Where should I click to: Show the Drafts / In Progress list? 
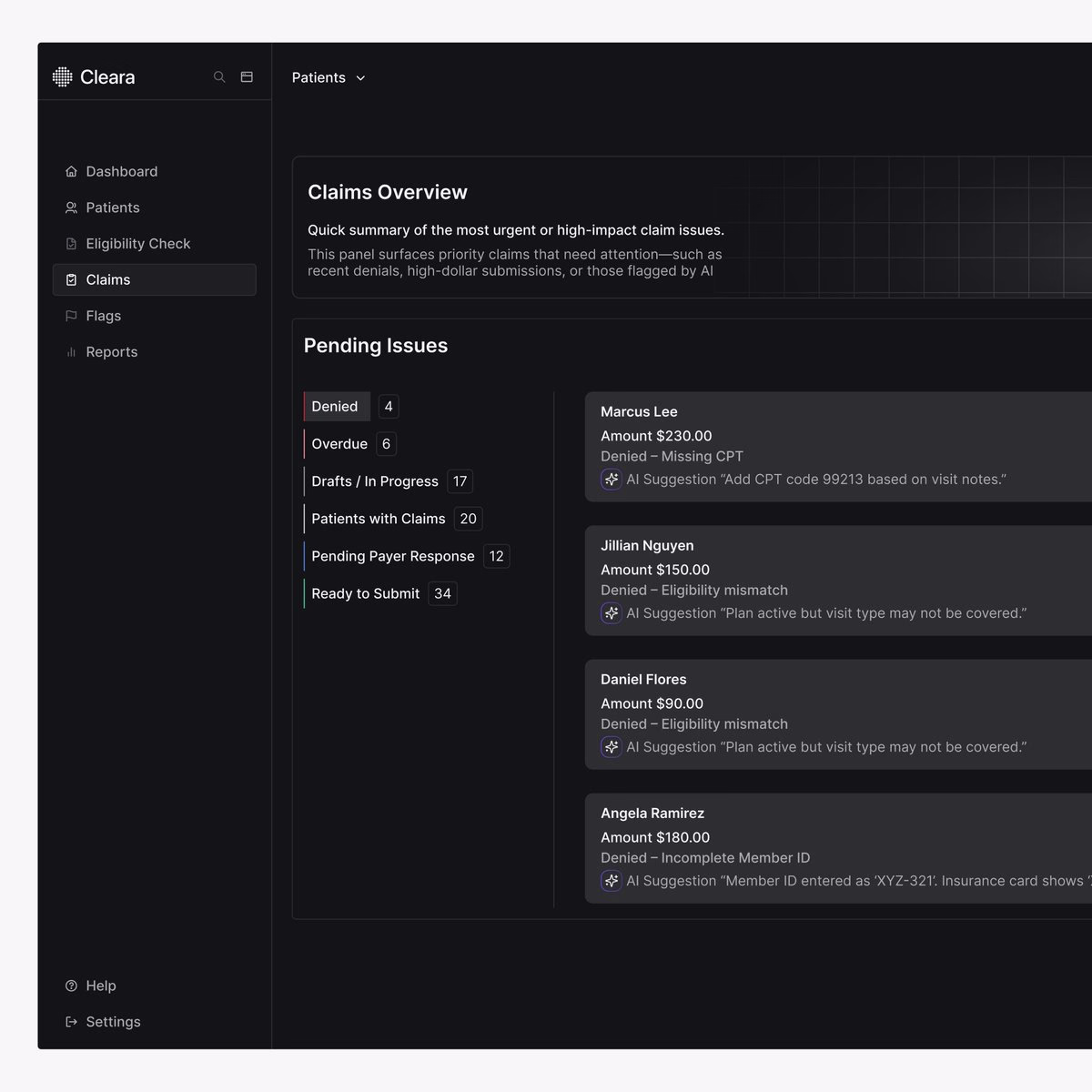pos(375,481)
